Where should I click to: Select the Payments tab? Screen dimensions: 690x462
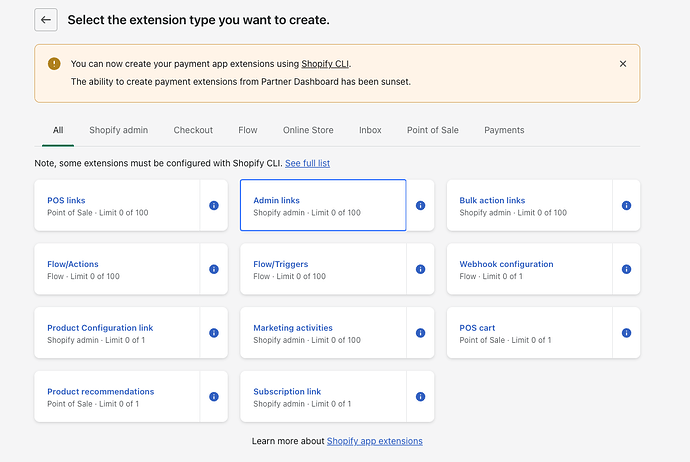[504, 130]
